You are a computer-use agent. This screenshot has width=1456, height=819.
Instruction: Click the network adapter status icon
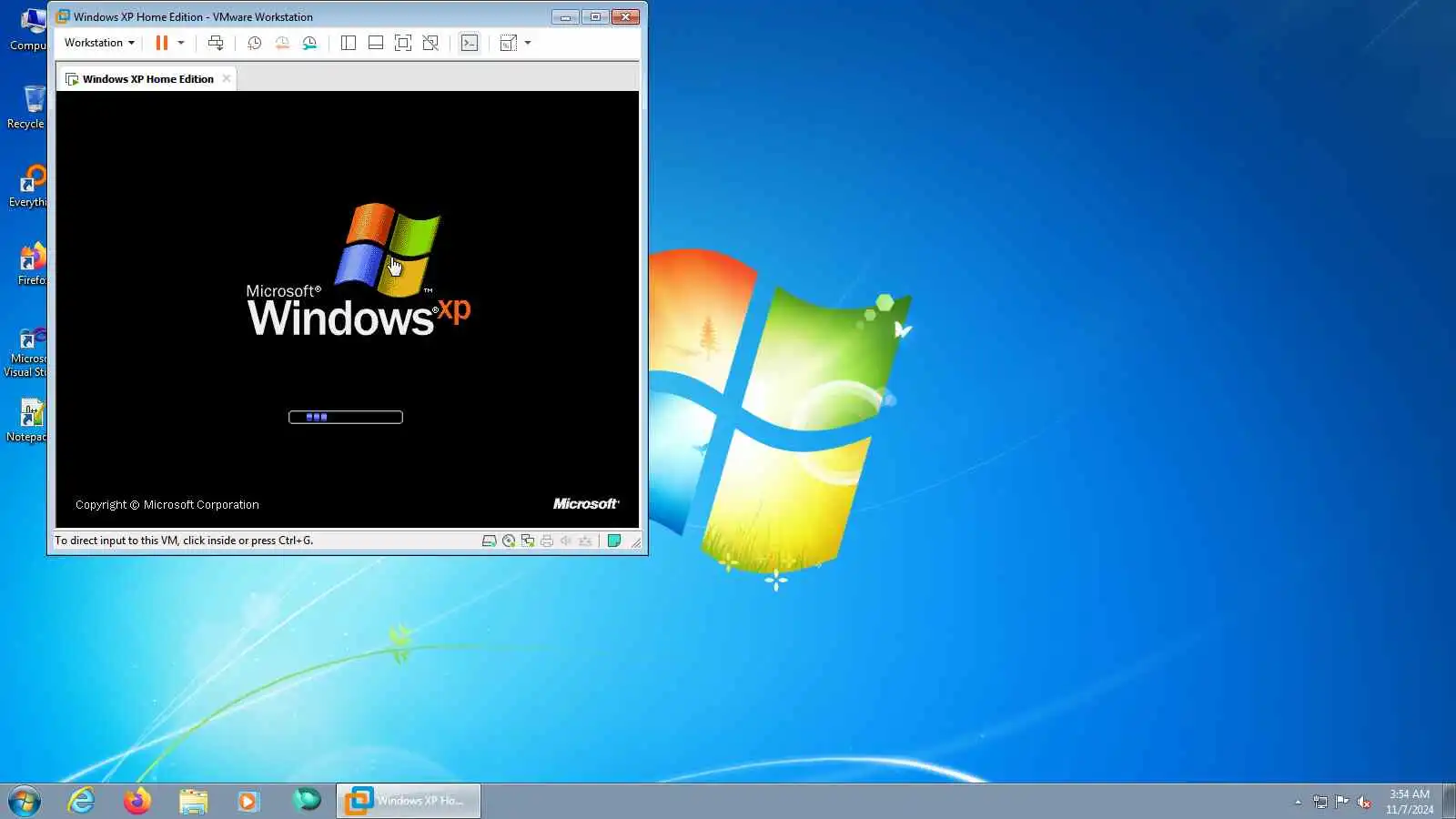pos(528,541)
